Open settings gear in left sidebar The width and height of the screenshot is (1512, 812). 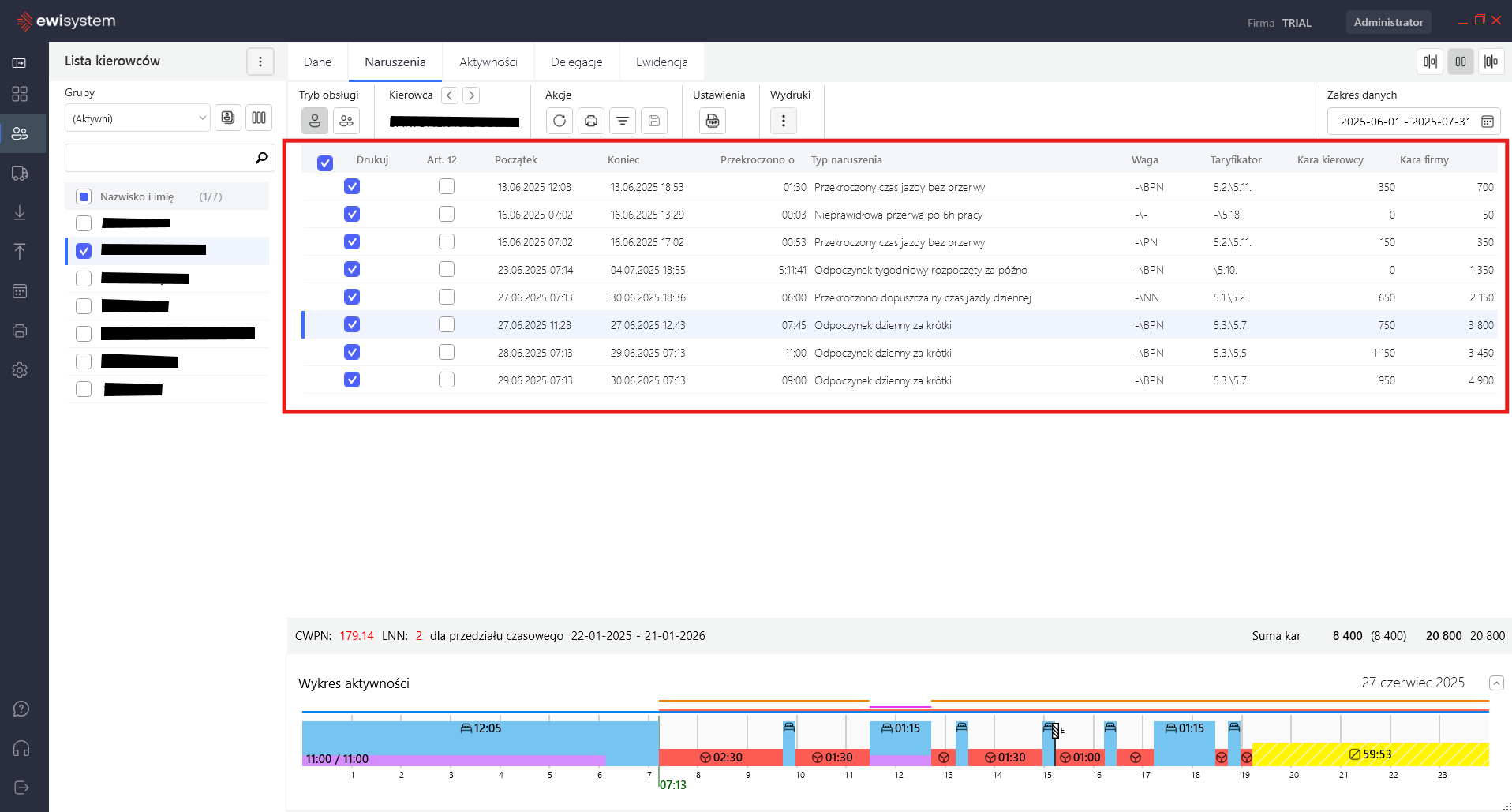pyautogui.click(x=21, y=370)
